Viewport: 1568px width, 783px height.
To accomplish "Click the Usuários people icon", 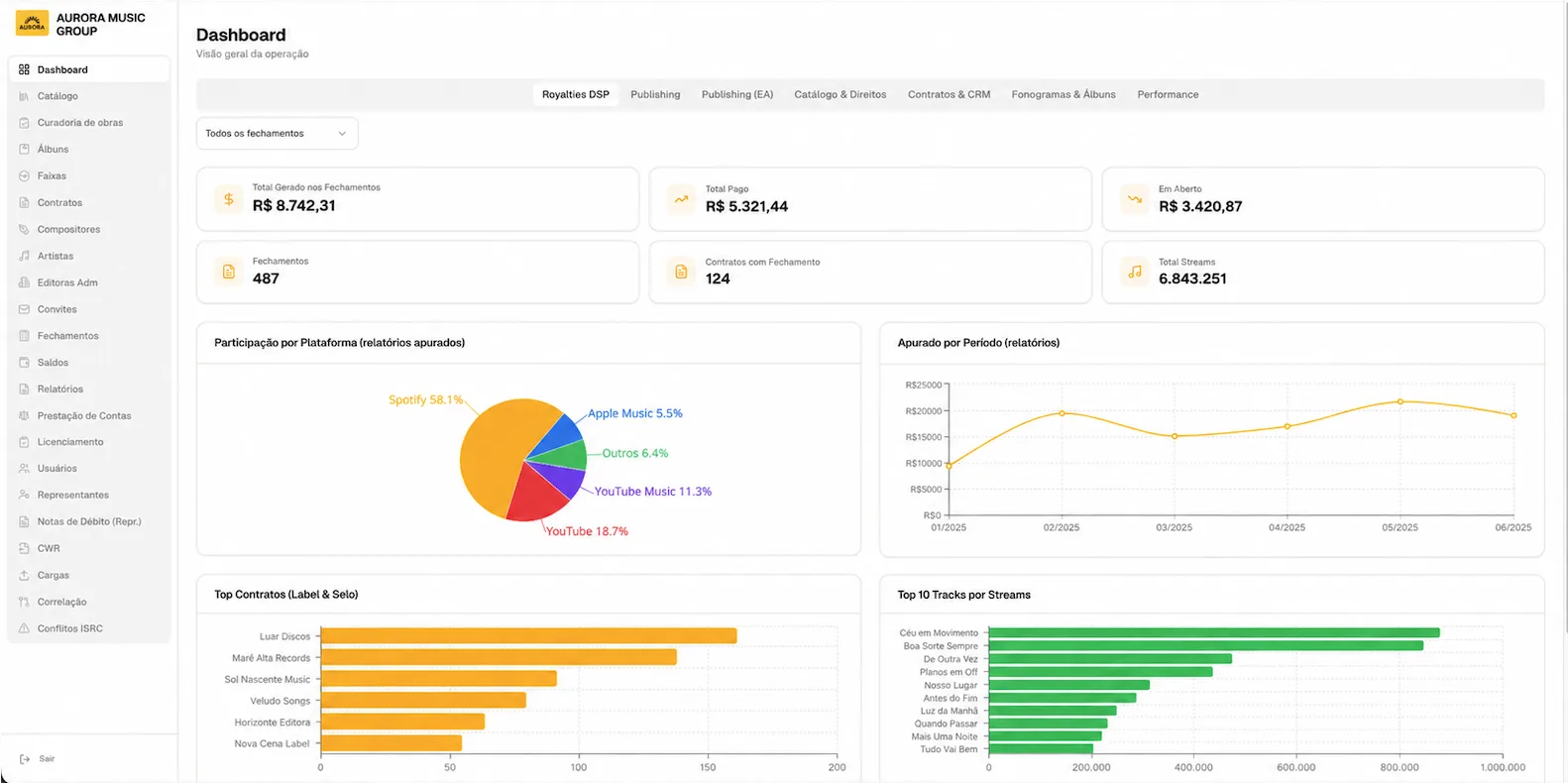I will click(x=24, y=468).
